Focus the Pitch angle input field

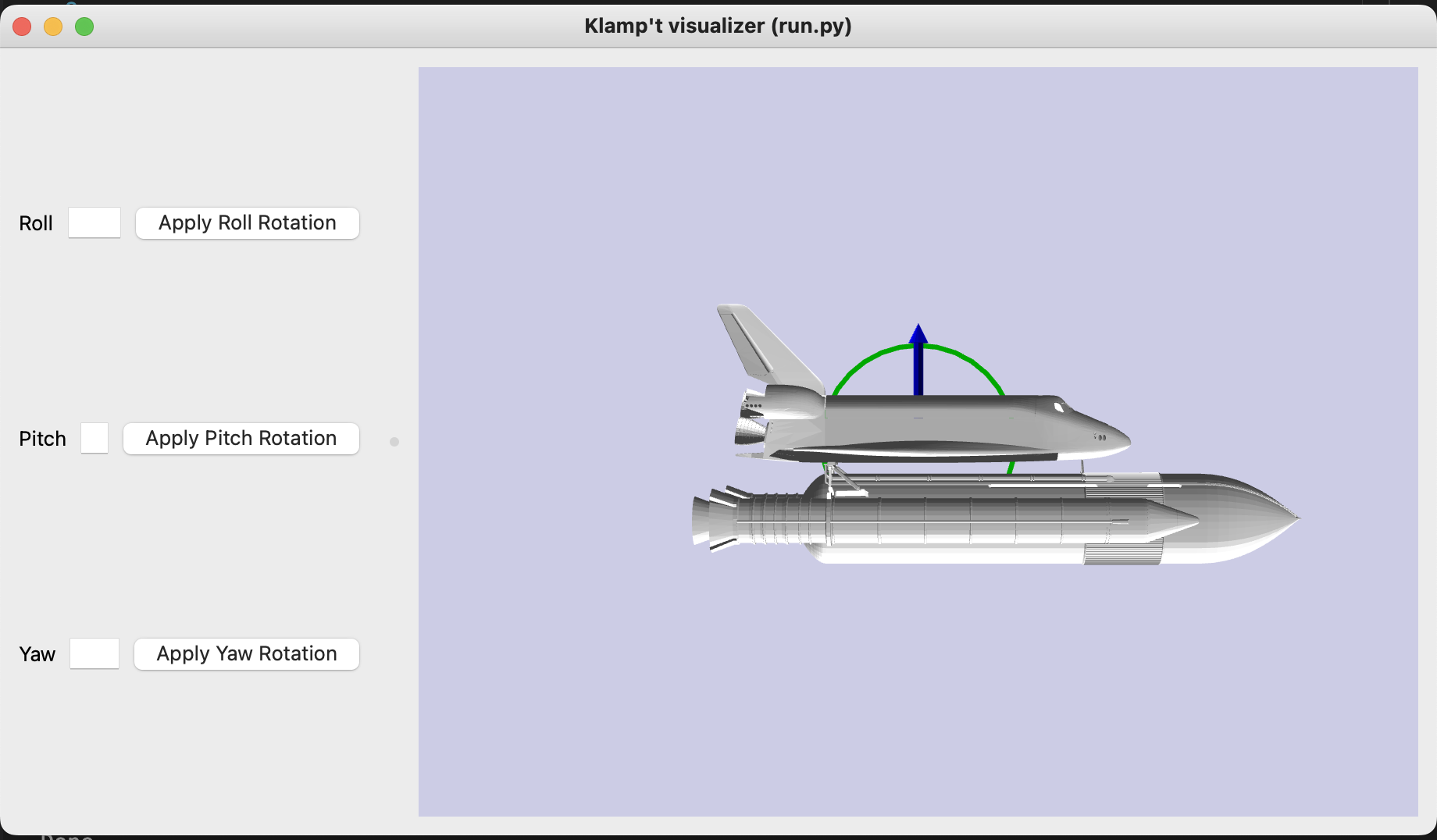[x=94, y=439]
